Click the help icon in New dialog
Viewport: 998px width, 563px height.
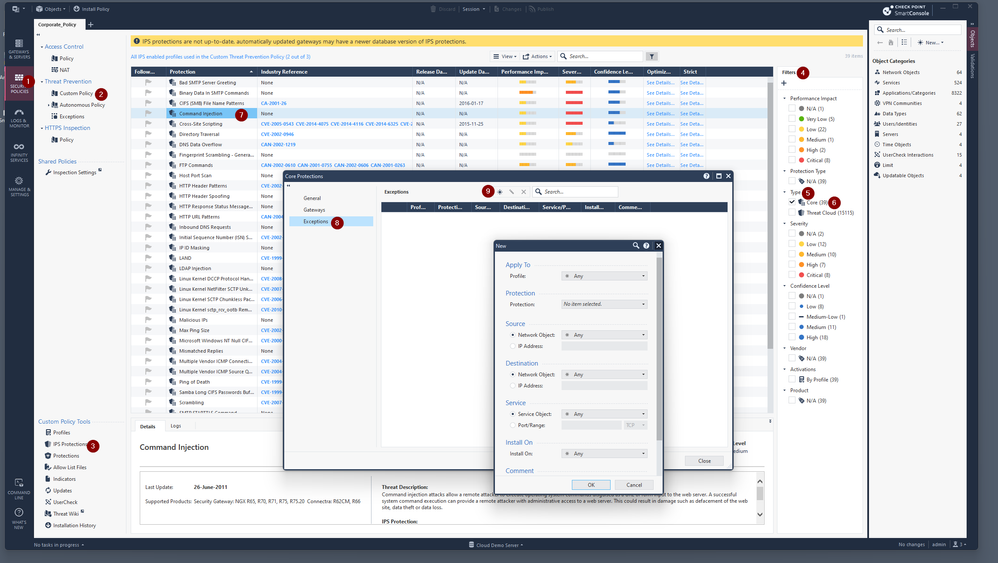pos(647,245)
